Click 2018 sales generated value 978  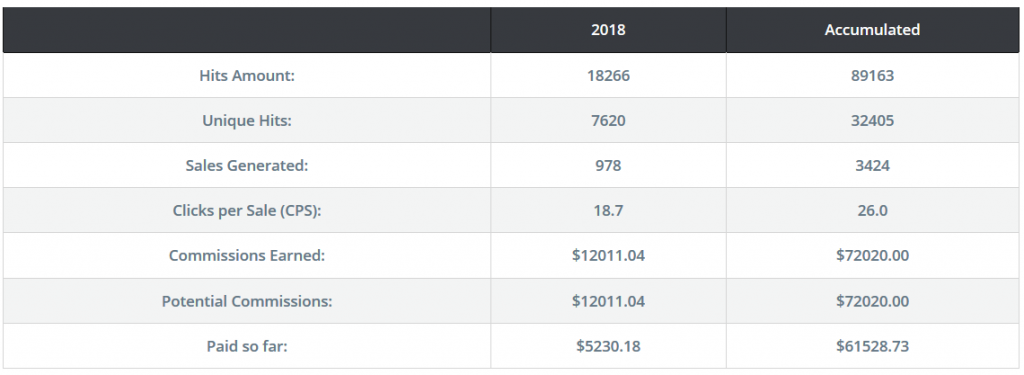point(608,166)
